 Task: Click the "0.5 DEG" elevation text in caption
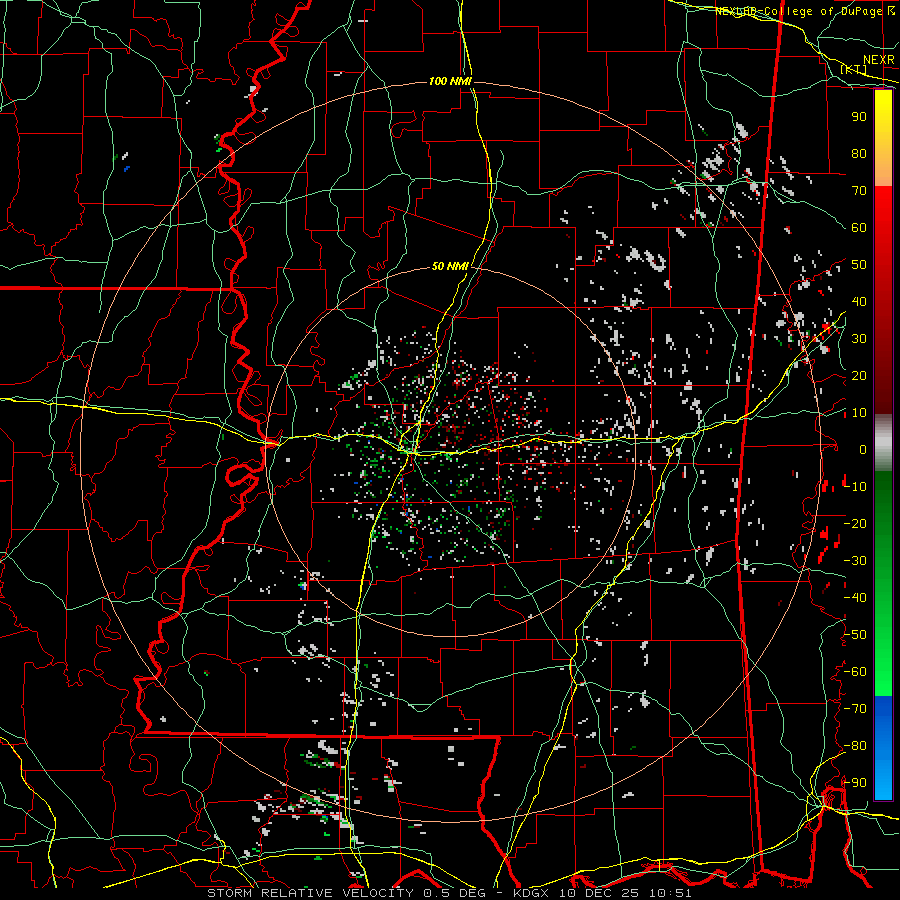(455, 893)
